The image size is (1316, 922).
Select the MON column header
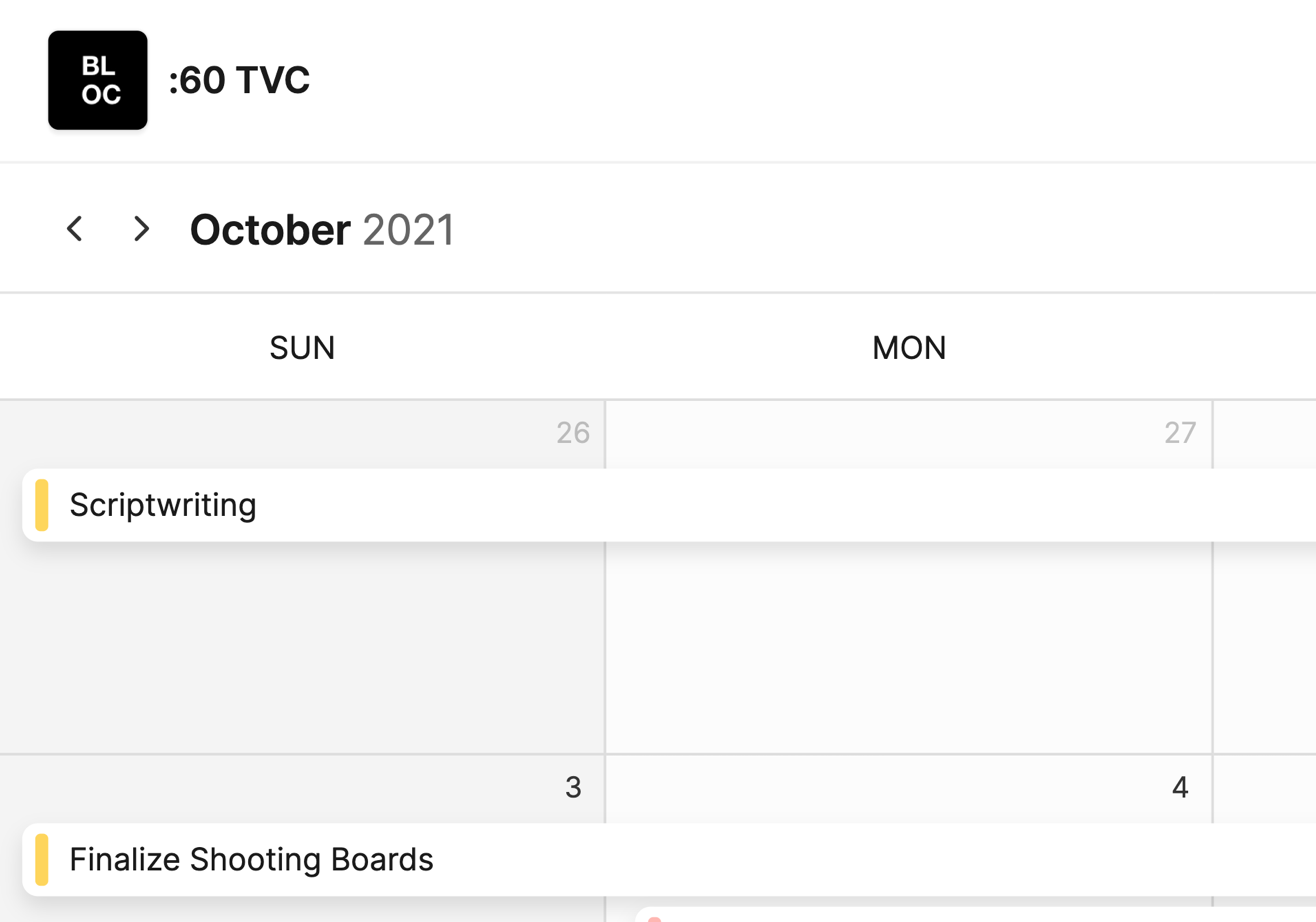909,348
